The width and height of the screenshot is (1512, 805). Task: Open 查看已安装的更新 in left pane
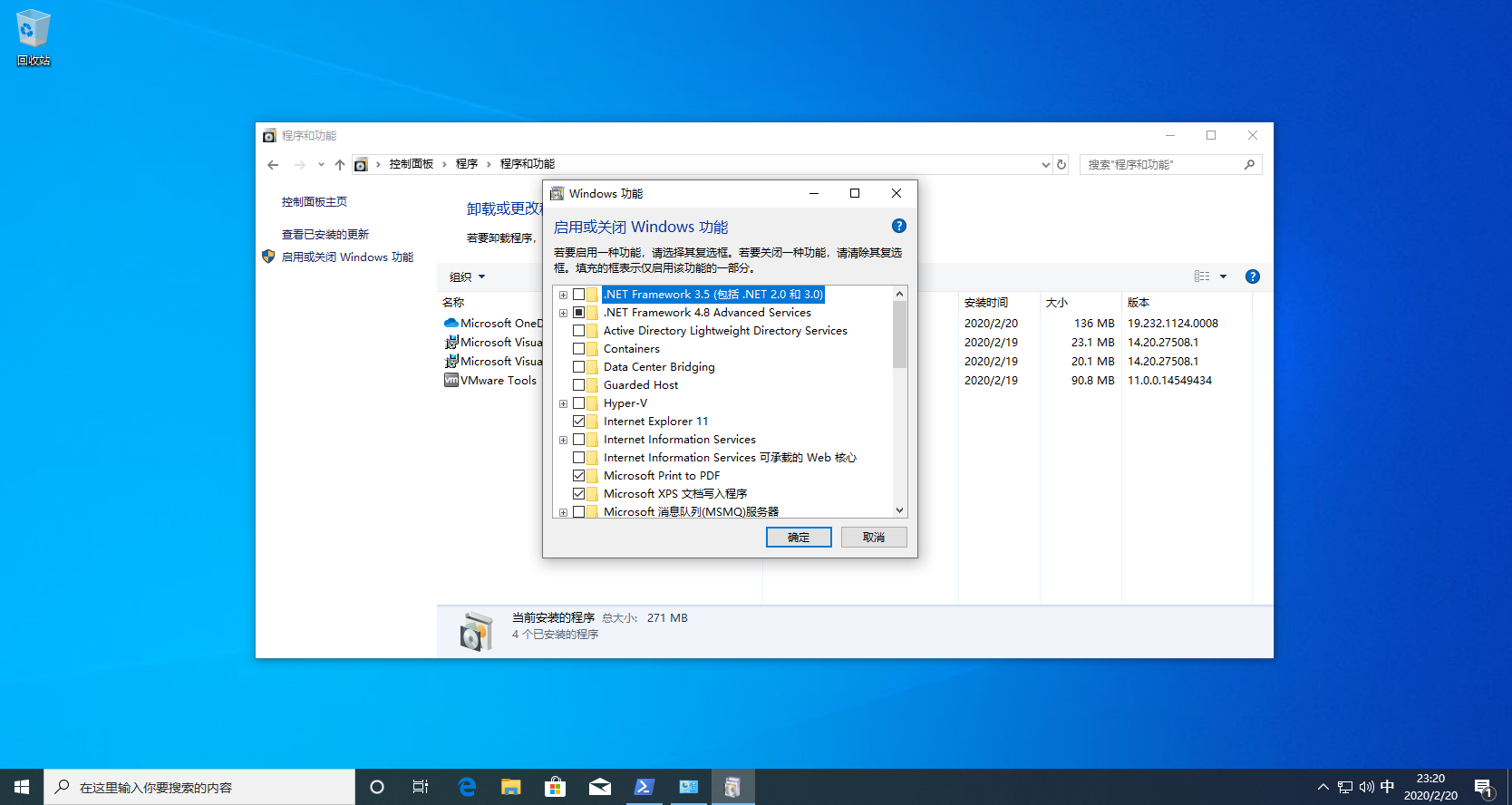pyautogui.click(x=325, y=234)
